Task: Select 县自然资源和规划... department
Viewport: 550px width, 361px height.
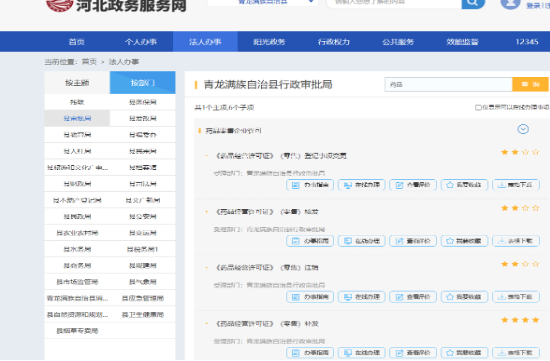Action: (x=77, y=315)
